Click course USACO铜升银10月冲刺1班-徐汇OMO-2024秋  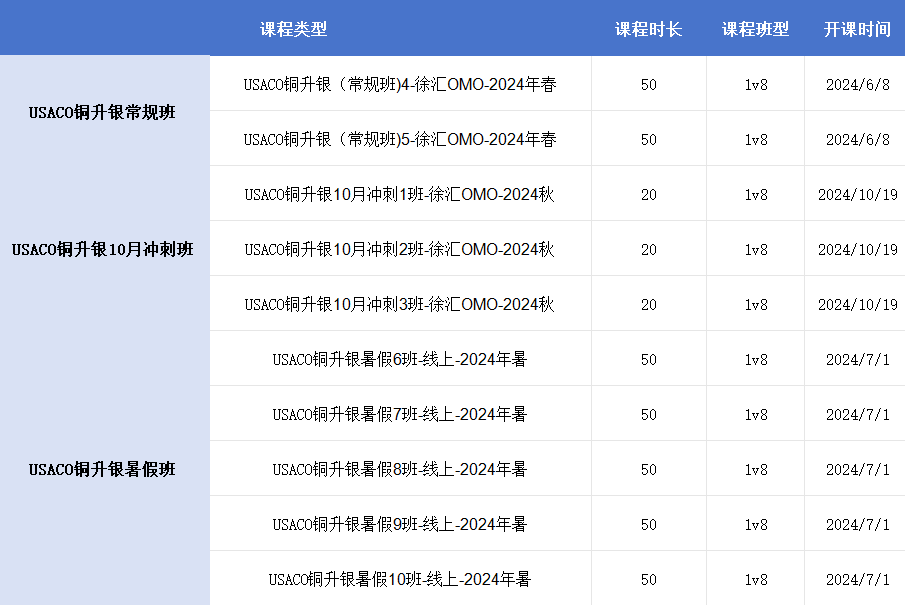pyautogui.click(x=399, y=194)
